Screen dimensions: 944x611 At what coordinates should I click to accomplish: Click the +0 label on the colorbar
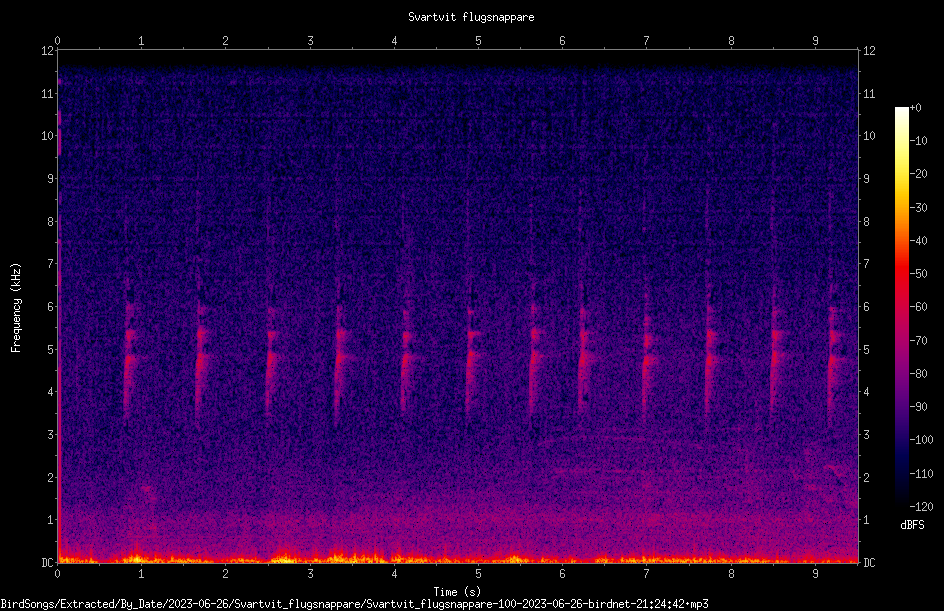[x=915, y=108]
